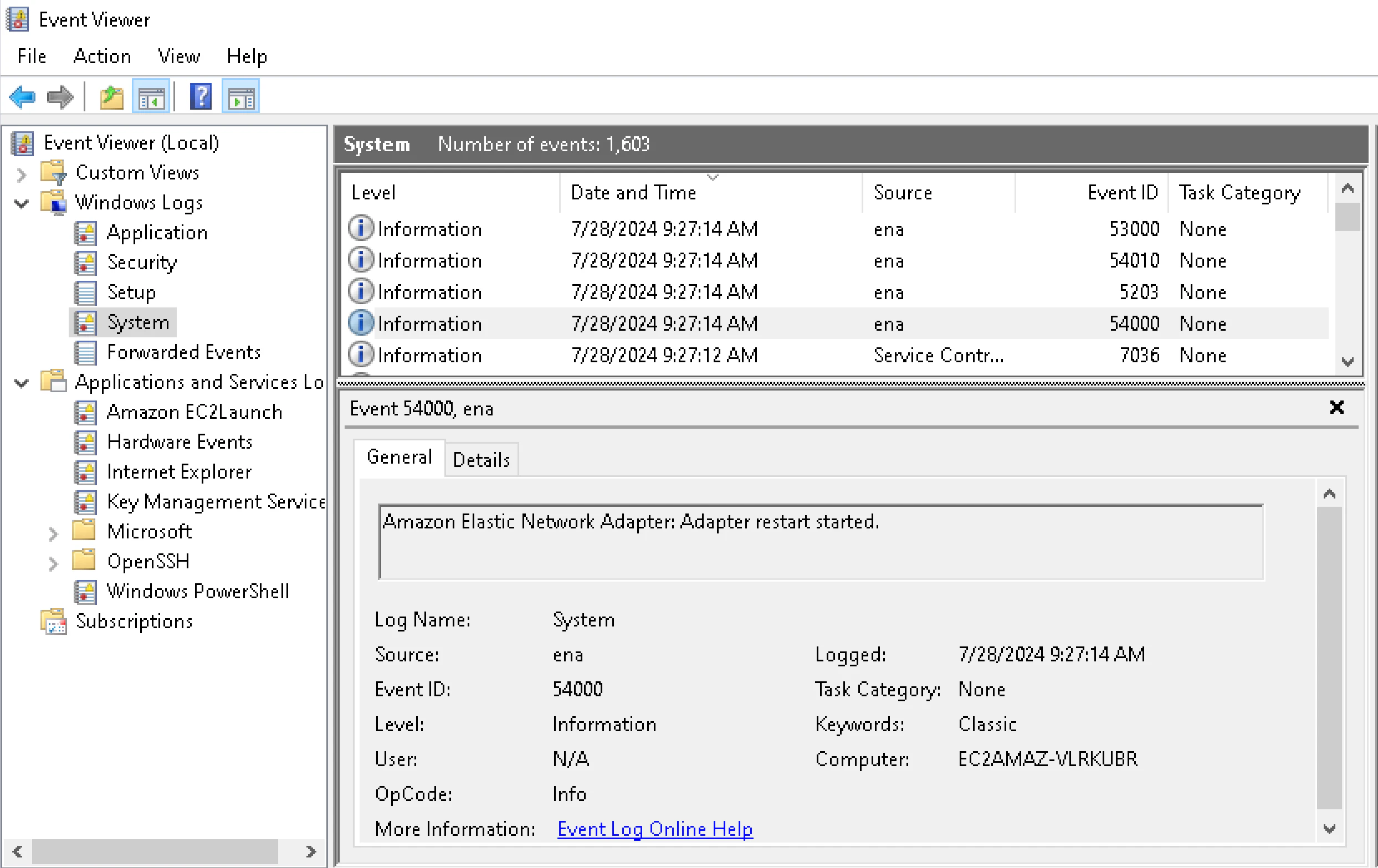Open the Subscriptions node
This screenshot has height=868, width=1378.
(134, 622)
